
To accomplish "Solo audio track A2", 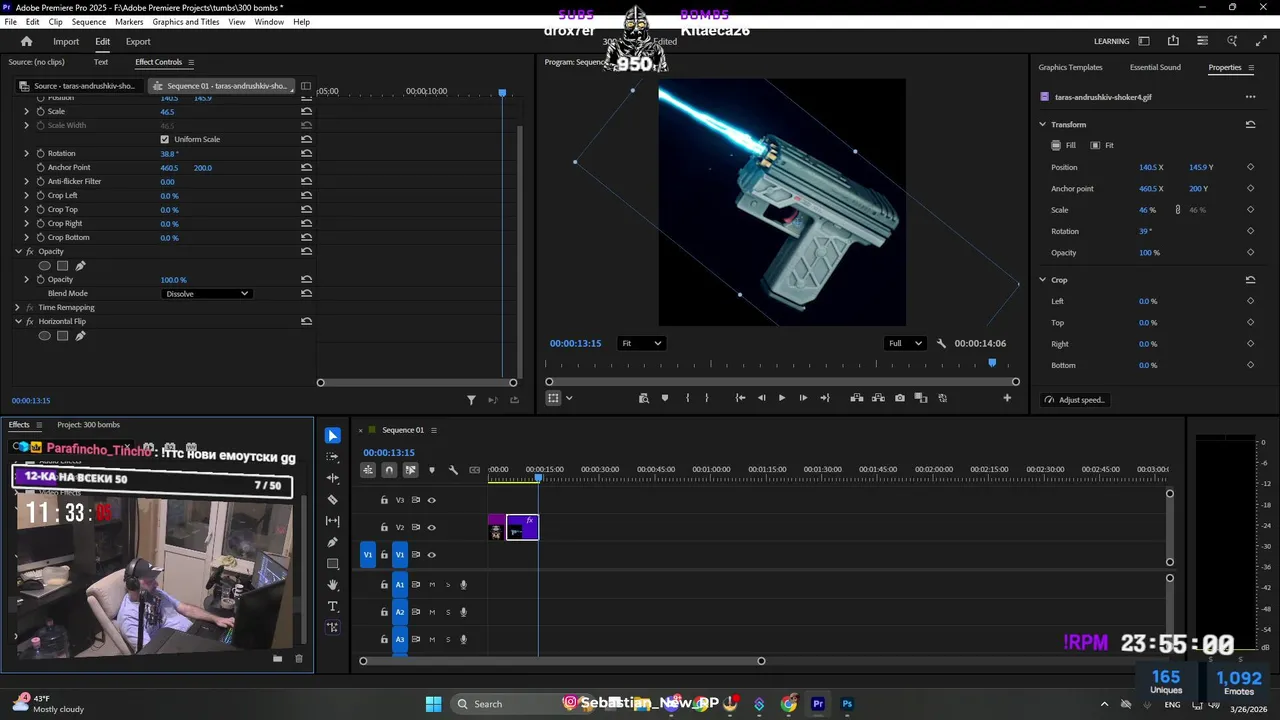I will 448,612.
